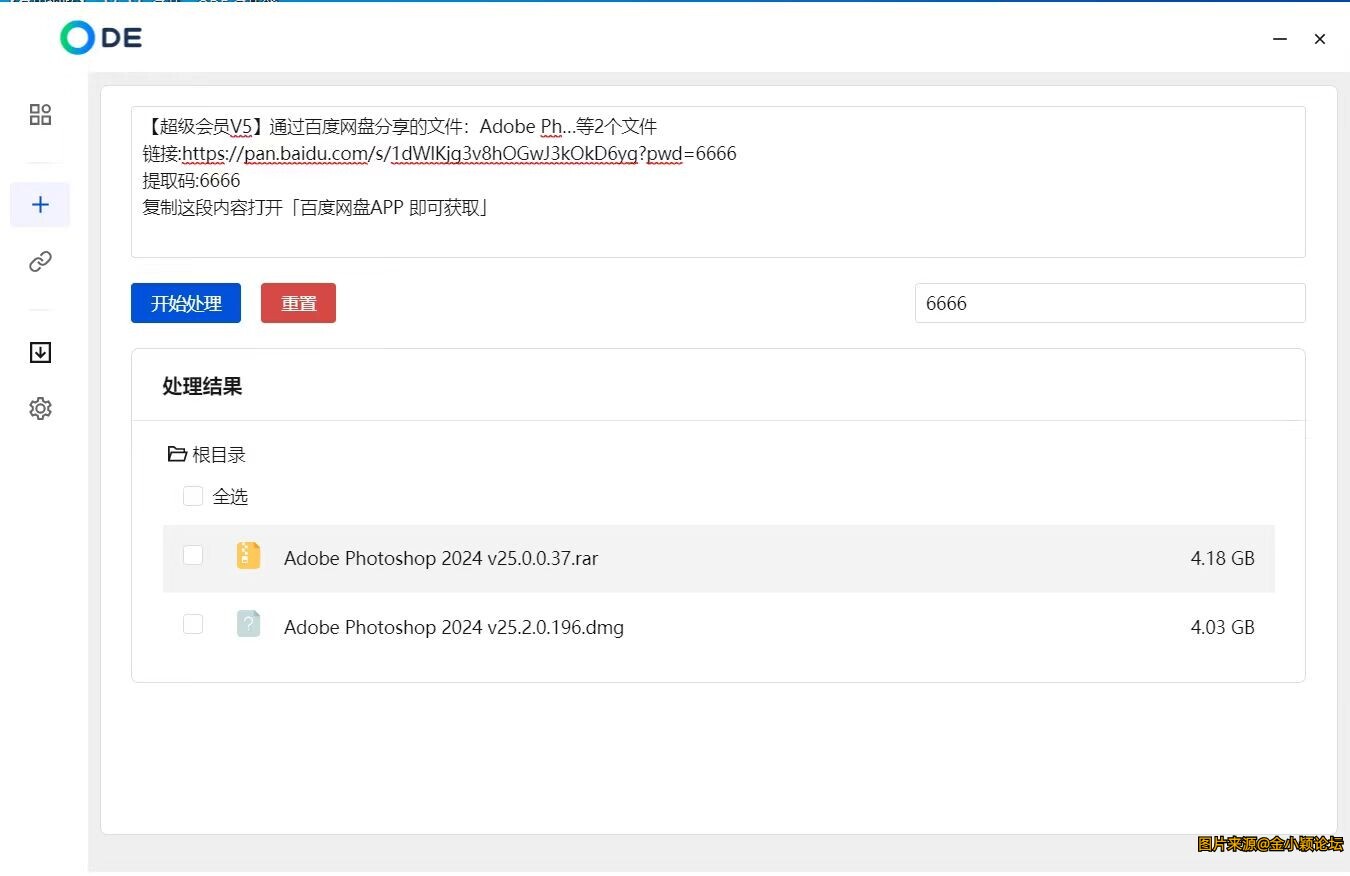Image resolution: width=1350 pixels, height=876 pixels.
Task: Select the plus add-task sidebar icon
Action: tap(40, 205)
